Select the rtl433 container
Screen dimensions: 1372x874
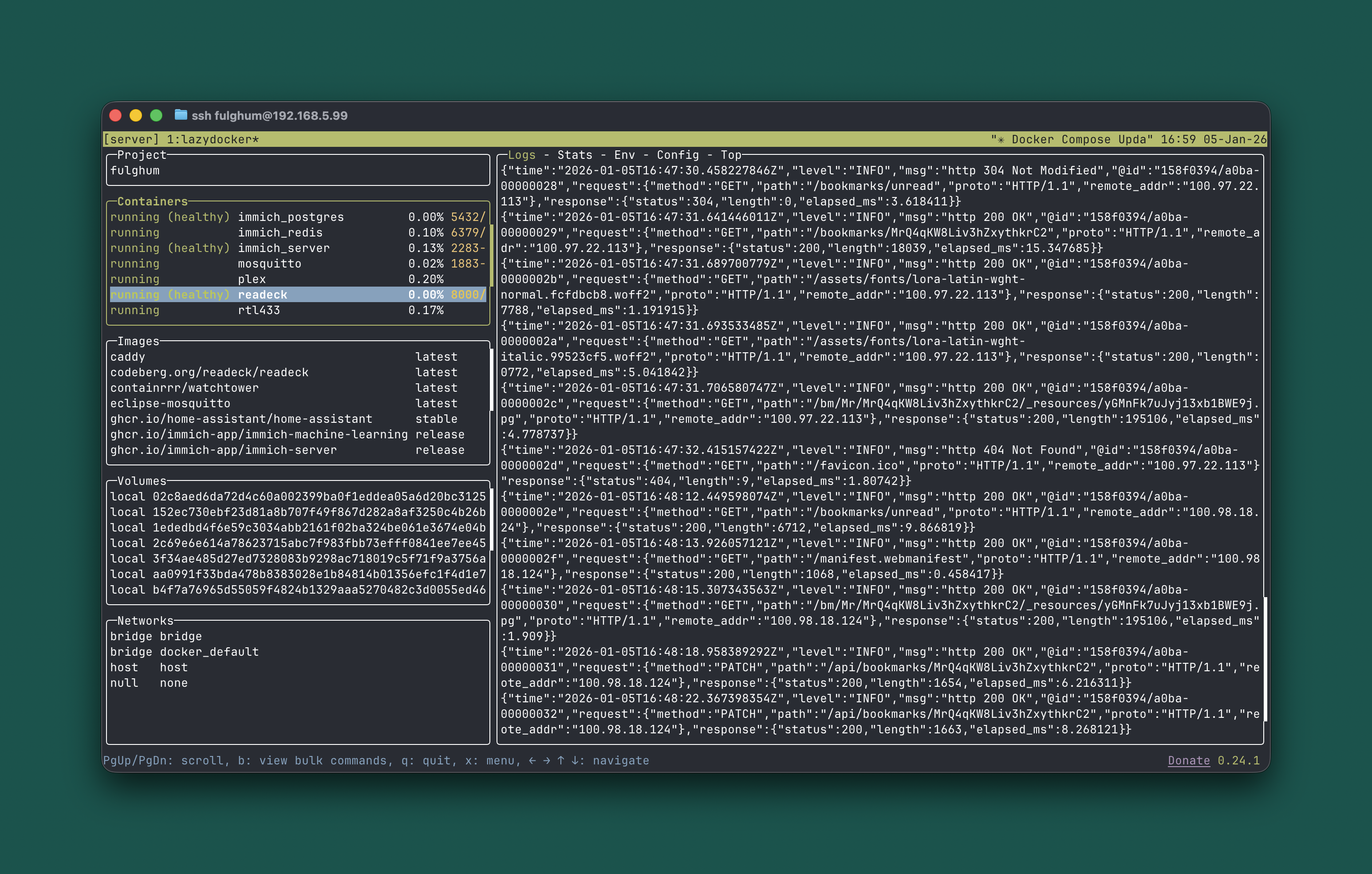259,310
